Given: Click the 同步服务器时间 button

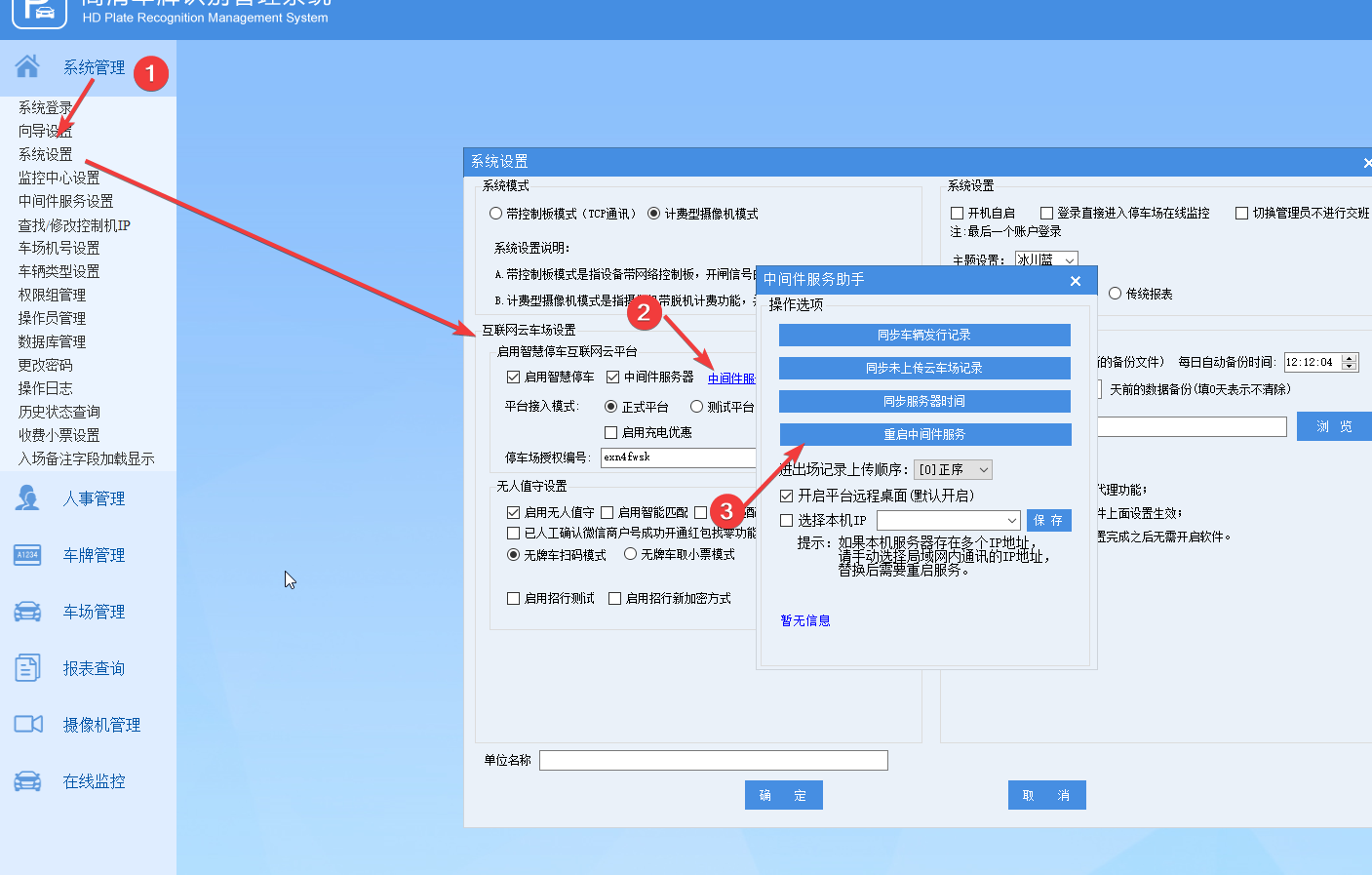Looking at the screenshot, I should [924, 401].
